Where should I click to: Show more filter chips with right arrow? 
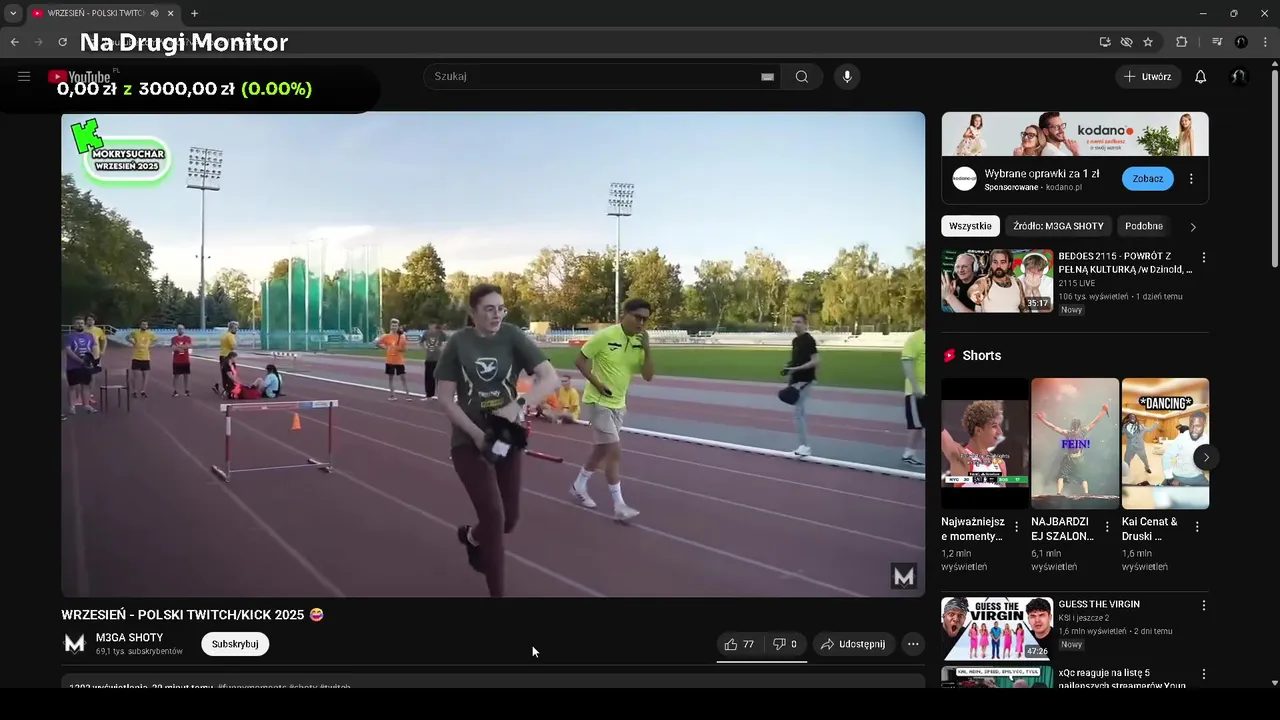1192,227
